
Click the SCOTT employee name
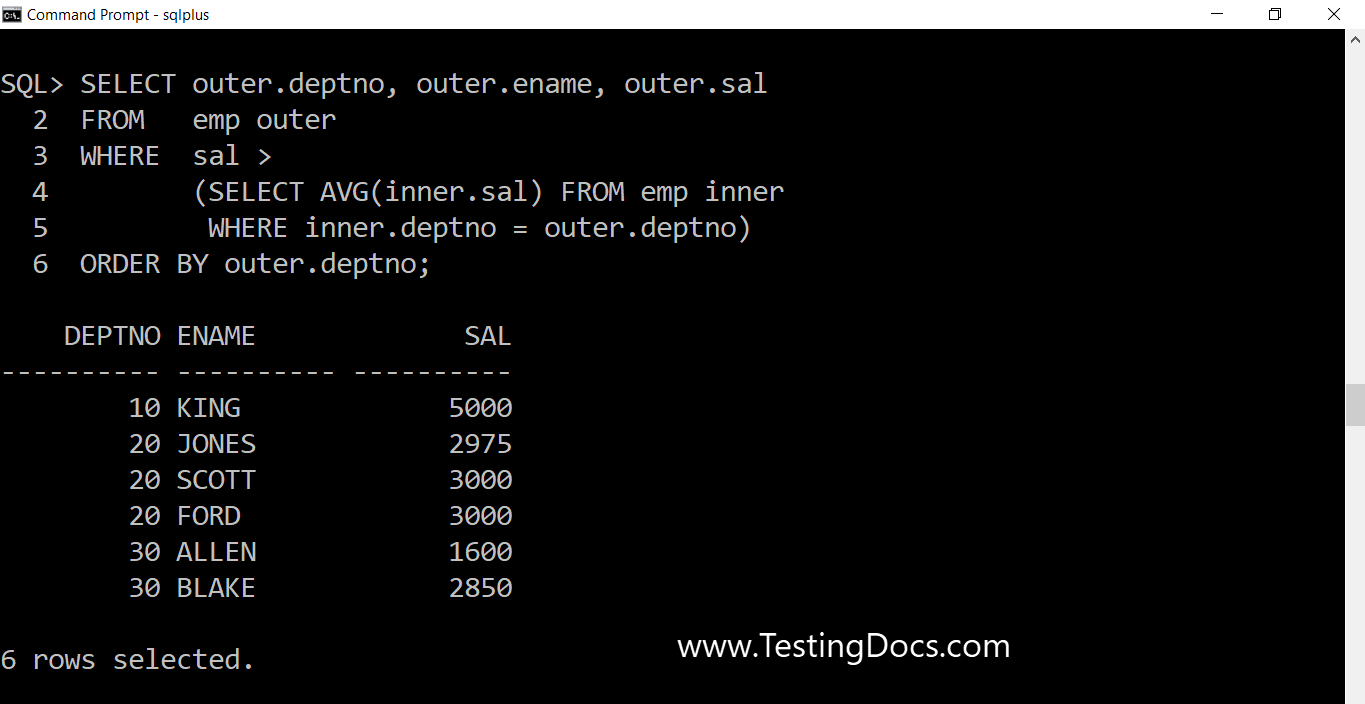coord(216,480)
